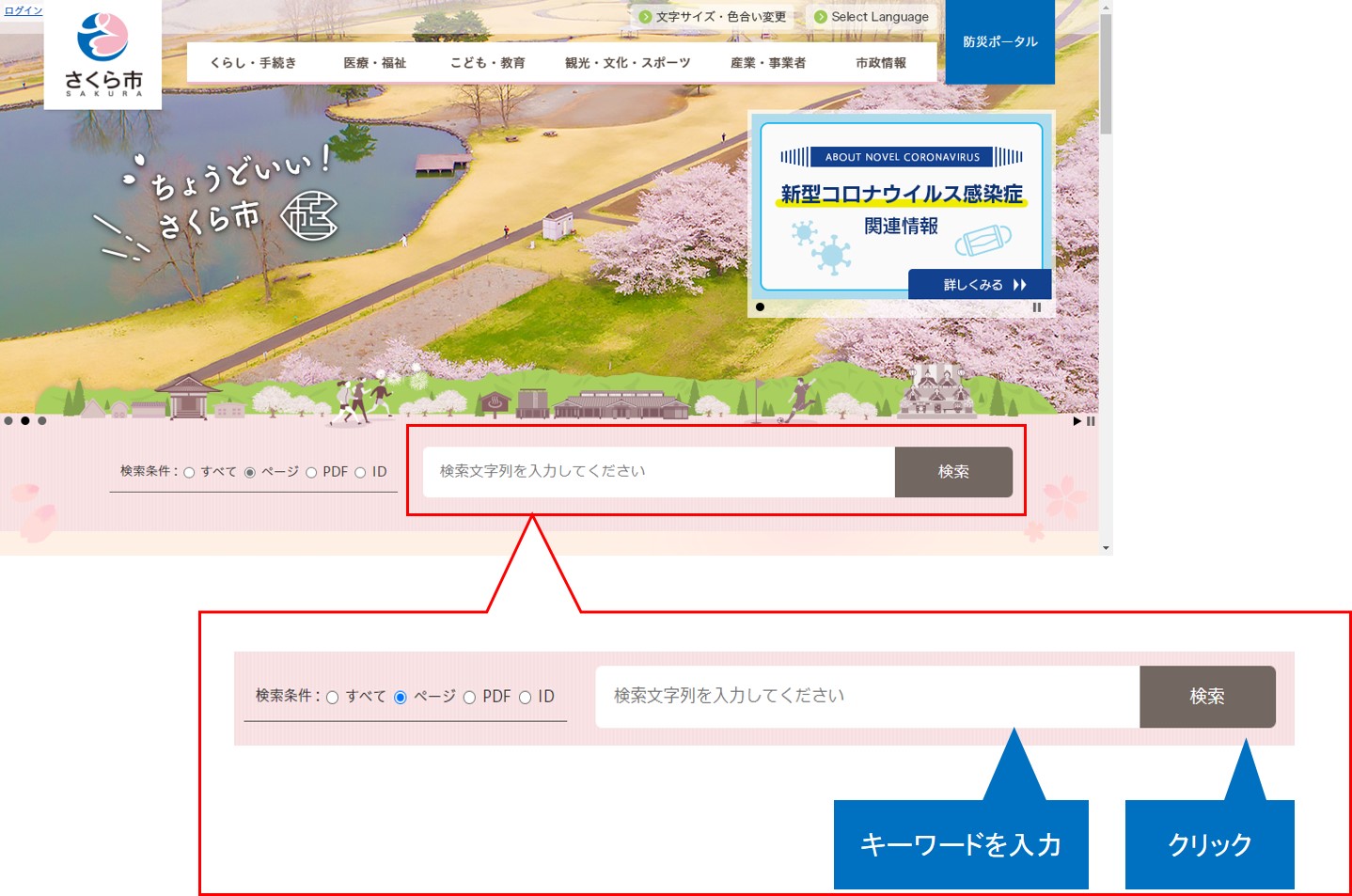
Task: Open the 防災ポータル page
Action: pos(999,41)
